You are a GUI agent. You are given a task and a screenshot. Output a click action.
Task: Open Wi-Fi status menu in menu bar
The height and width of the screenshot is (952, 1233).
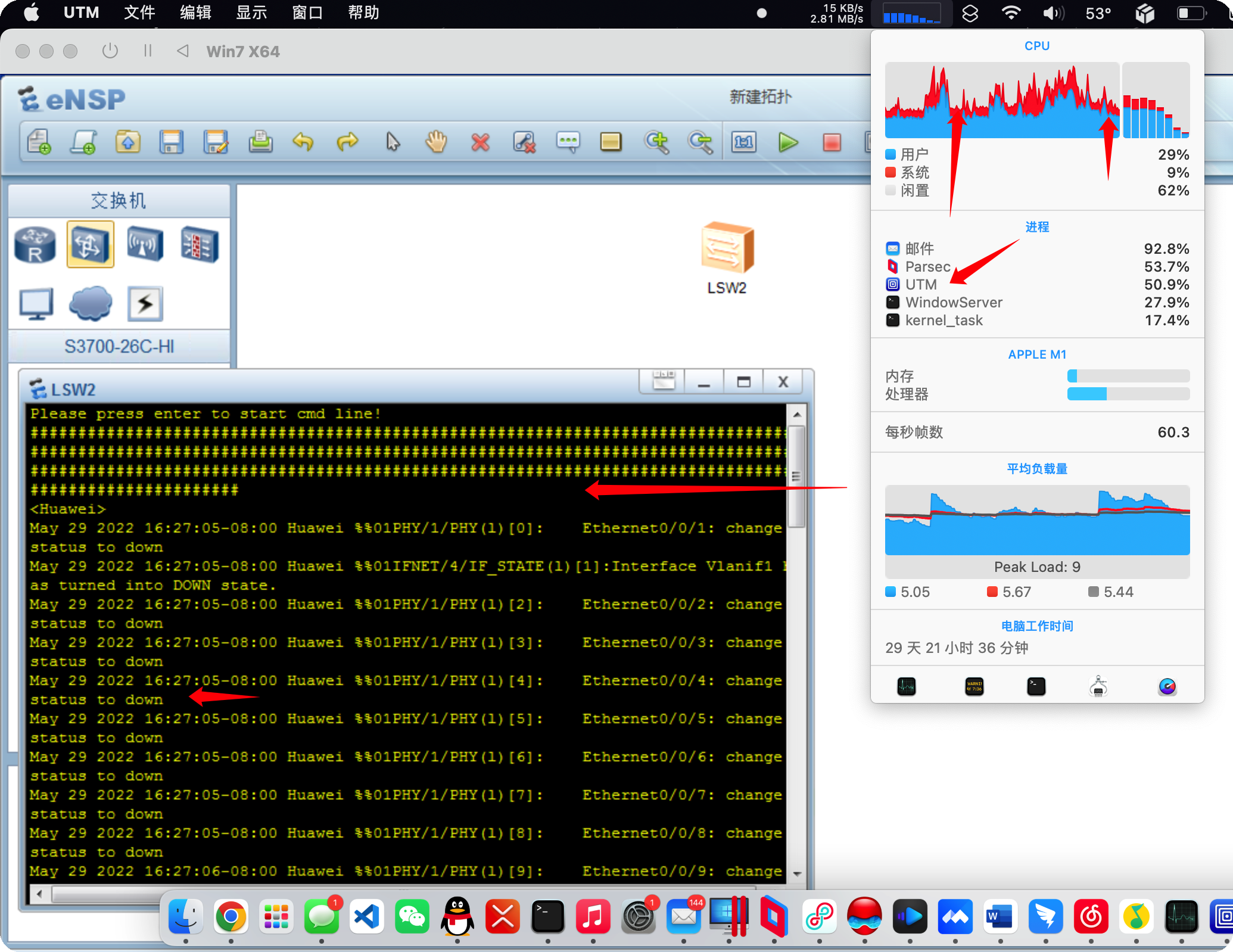1011,13
